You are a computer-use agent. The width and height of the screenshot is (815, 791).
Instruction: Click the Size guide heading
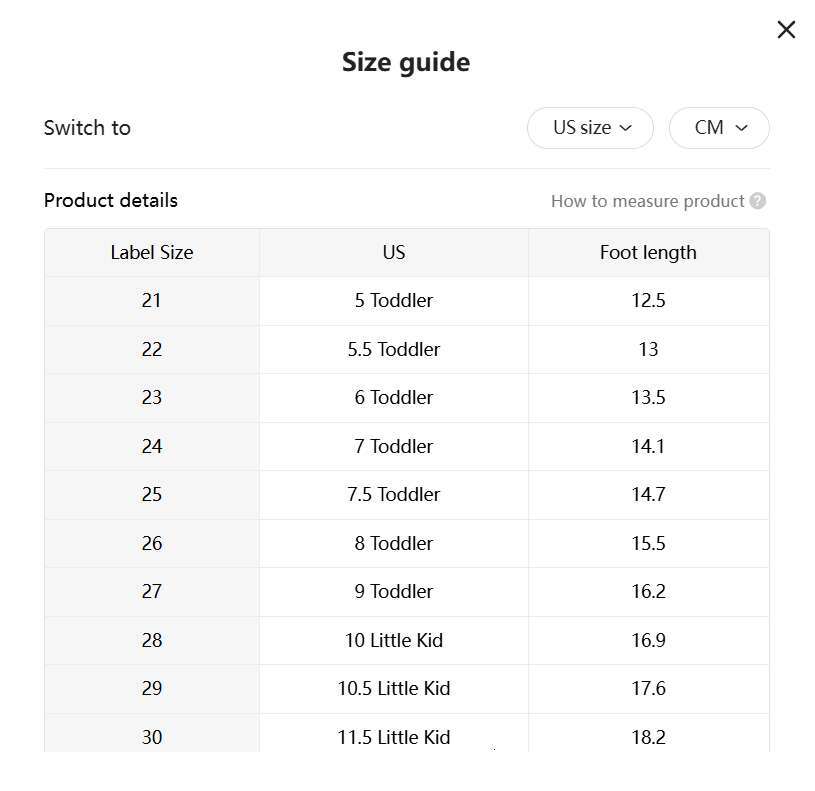click(x=406, y=62)
